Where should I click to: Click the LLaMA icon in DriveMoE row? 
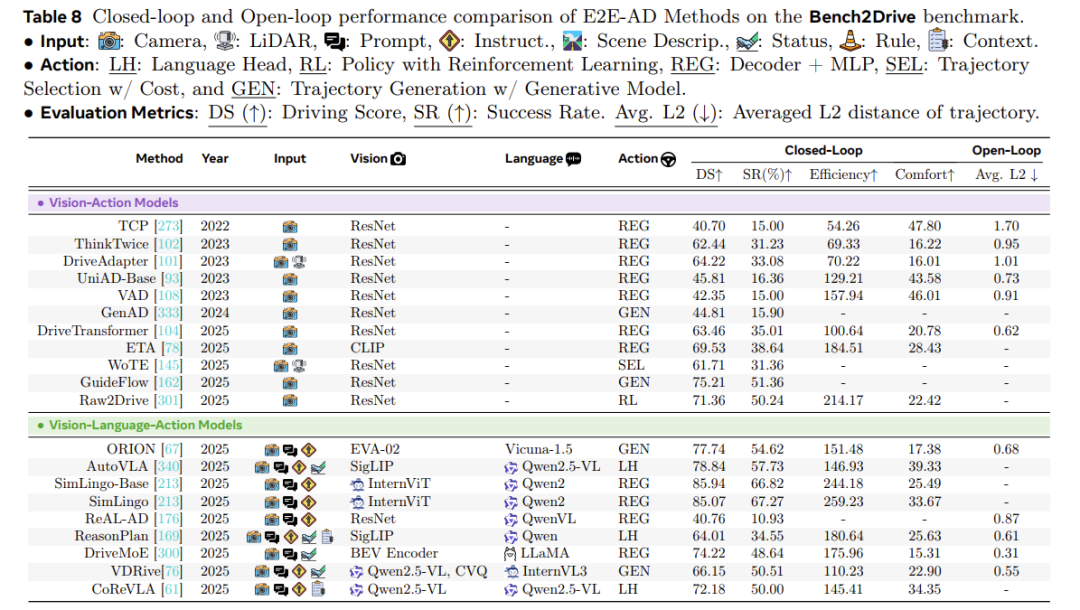coord(512,554)
